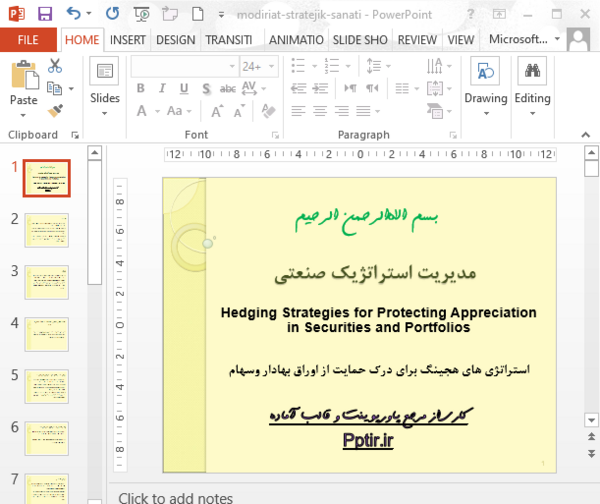Open the Microsoft account menu
The image size is (600, 504).
pyautogui.click(x=524, y=39)
